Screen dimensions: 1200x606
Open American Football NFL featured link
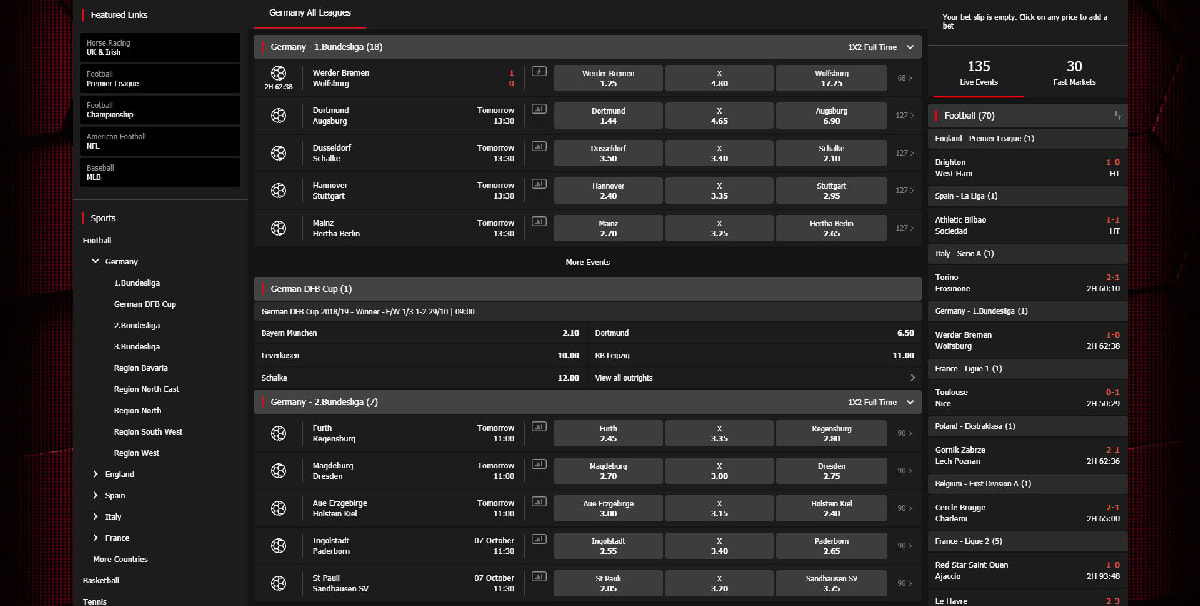(160, 140)
